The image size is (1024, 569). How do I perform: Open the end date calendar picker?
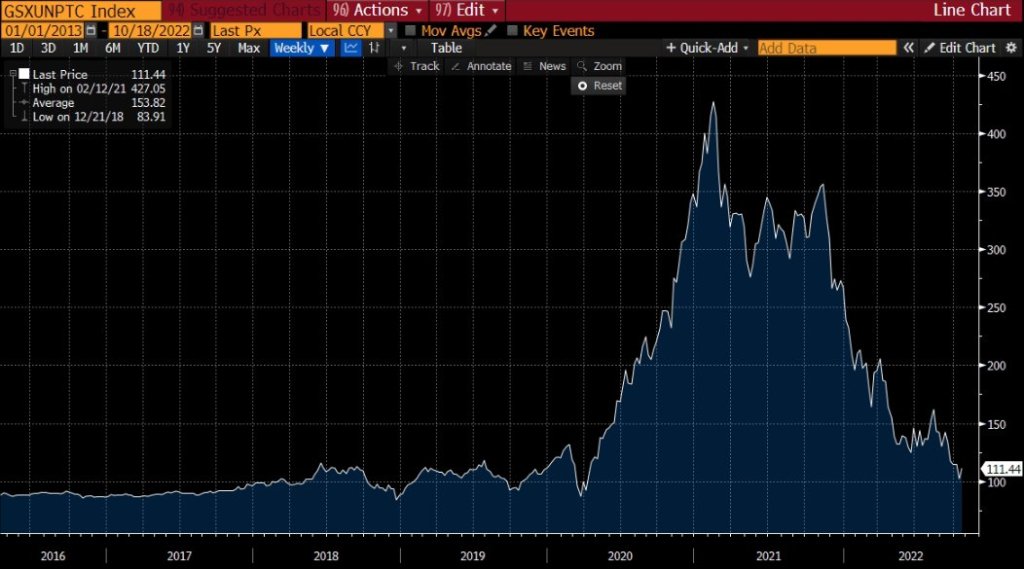coord(200,31)
